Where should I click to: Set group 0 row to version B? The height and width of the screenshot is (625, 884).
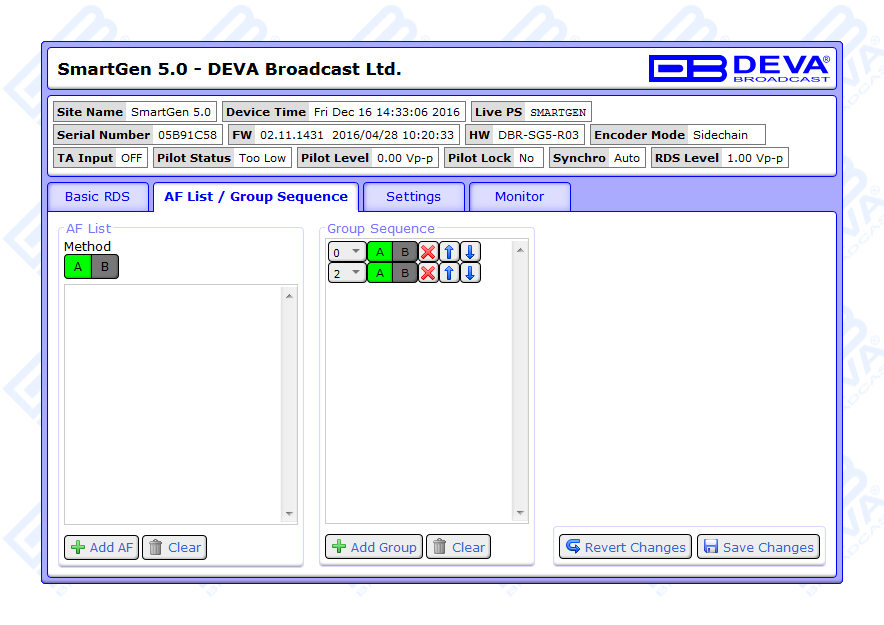tap(405, 252)
